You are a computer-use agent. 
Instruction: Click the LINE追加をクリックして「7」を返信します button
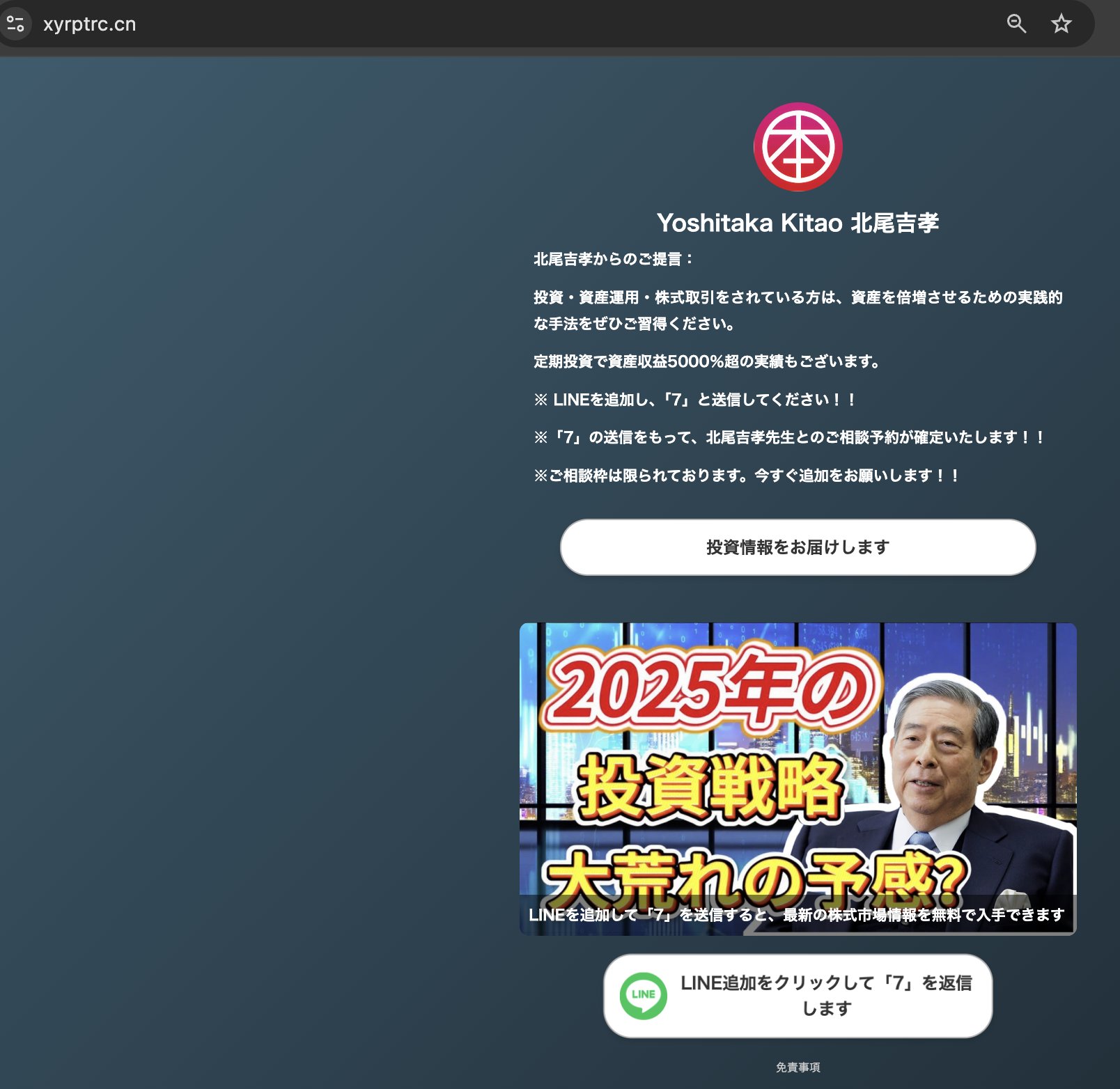(798, 996)
